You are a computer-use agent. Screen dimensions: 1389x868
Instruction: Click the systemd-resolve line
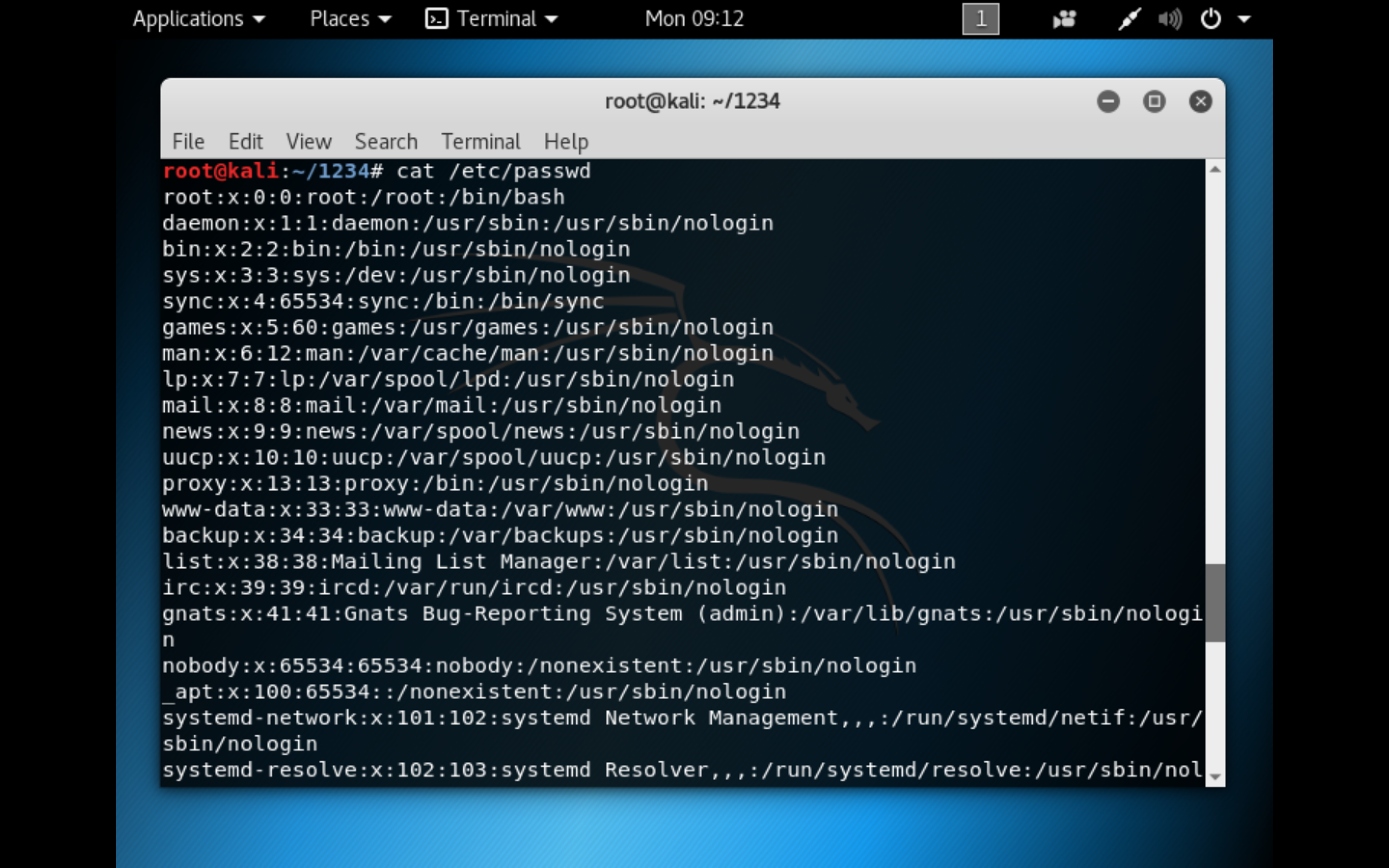(x=682, y=771)
